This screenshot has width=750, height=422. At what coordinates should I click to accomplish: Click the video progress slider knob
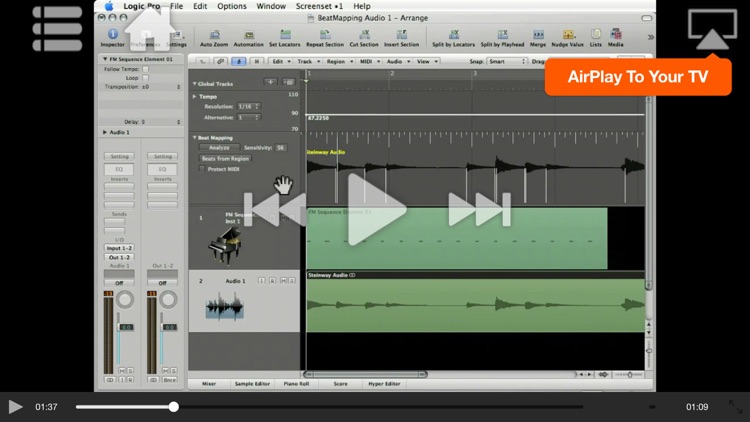pos(174,407)
